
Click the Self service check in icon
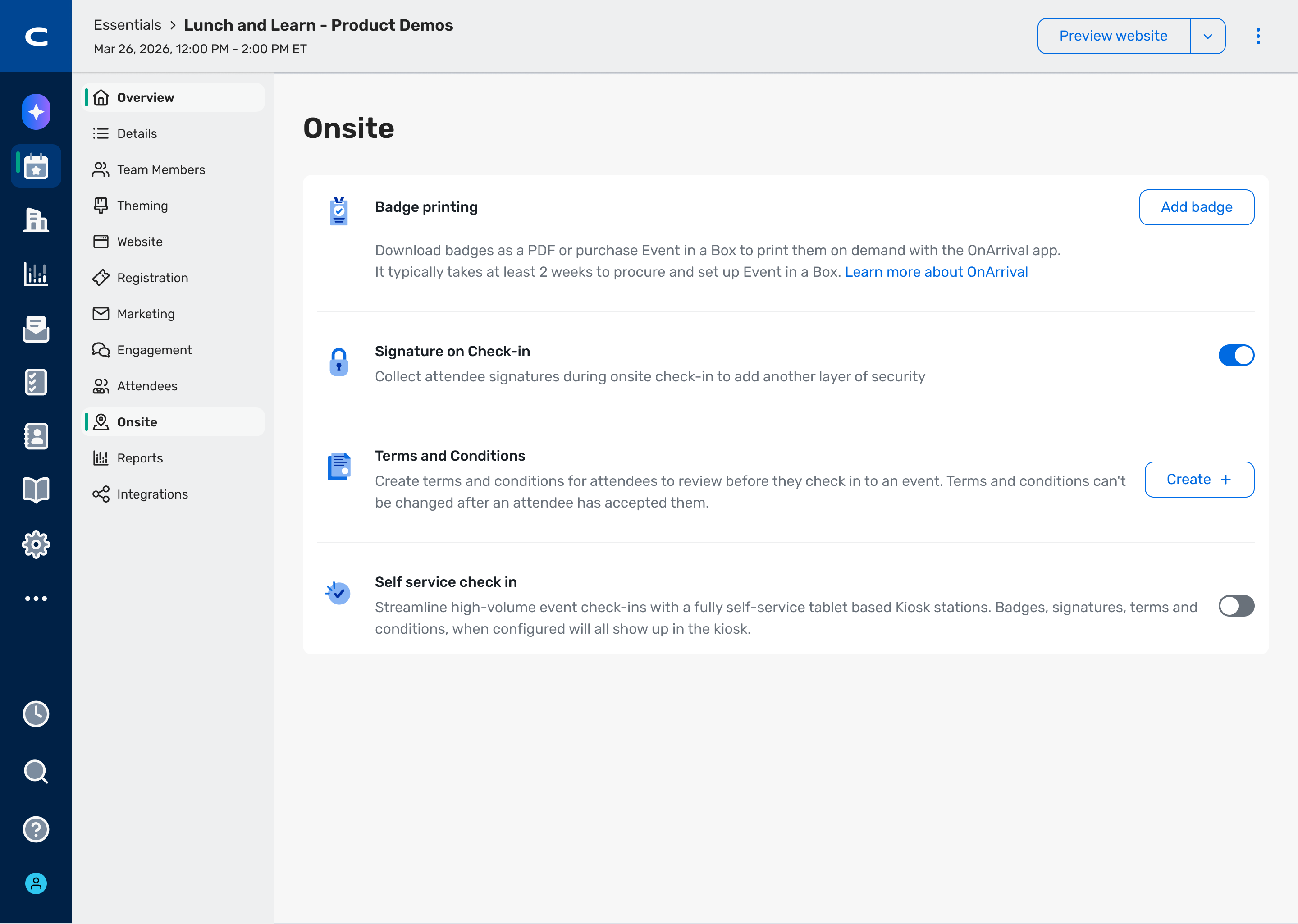point(338,593)
